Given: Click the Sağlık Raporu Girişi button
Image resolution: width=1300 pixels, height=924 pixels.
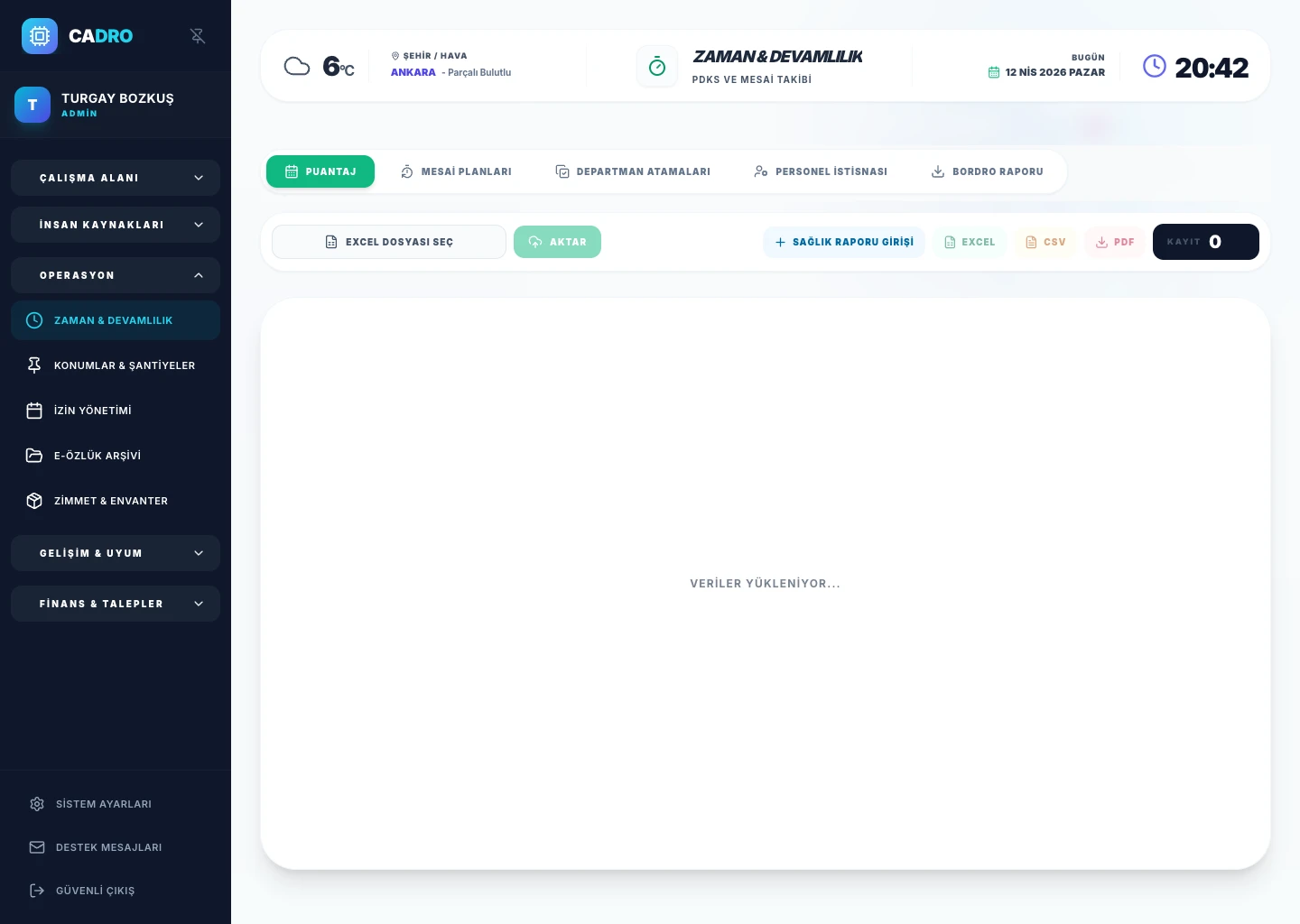Looking at the screenshot, I should click(844, 242).
